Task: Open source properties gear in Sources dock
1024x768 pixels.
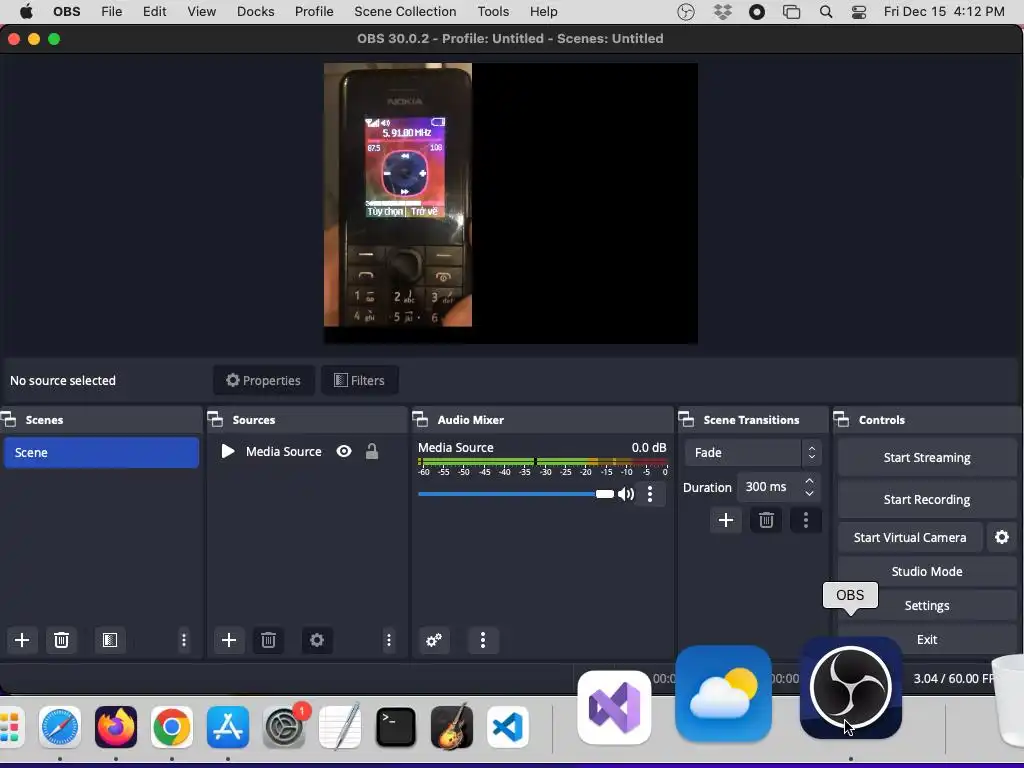Action: [x=317, y=640]
